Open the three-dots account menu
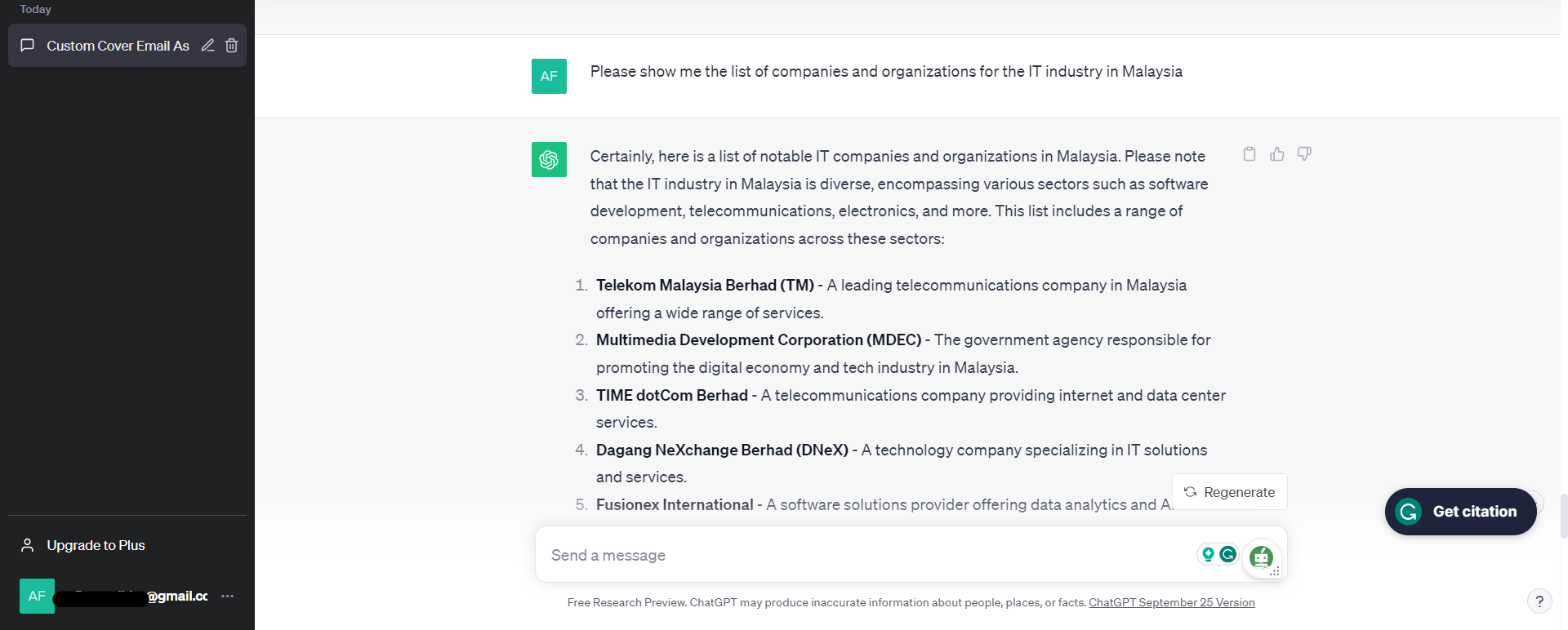 tap(228, 597)
